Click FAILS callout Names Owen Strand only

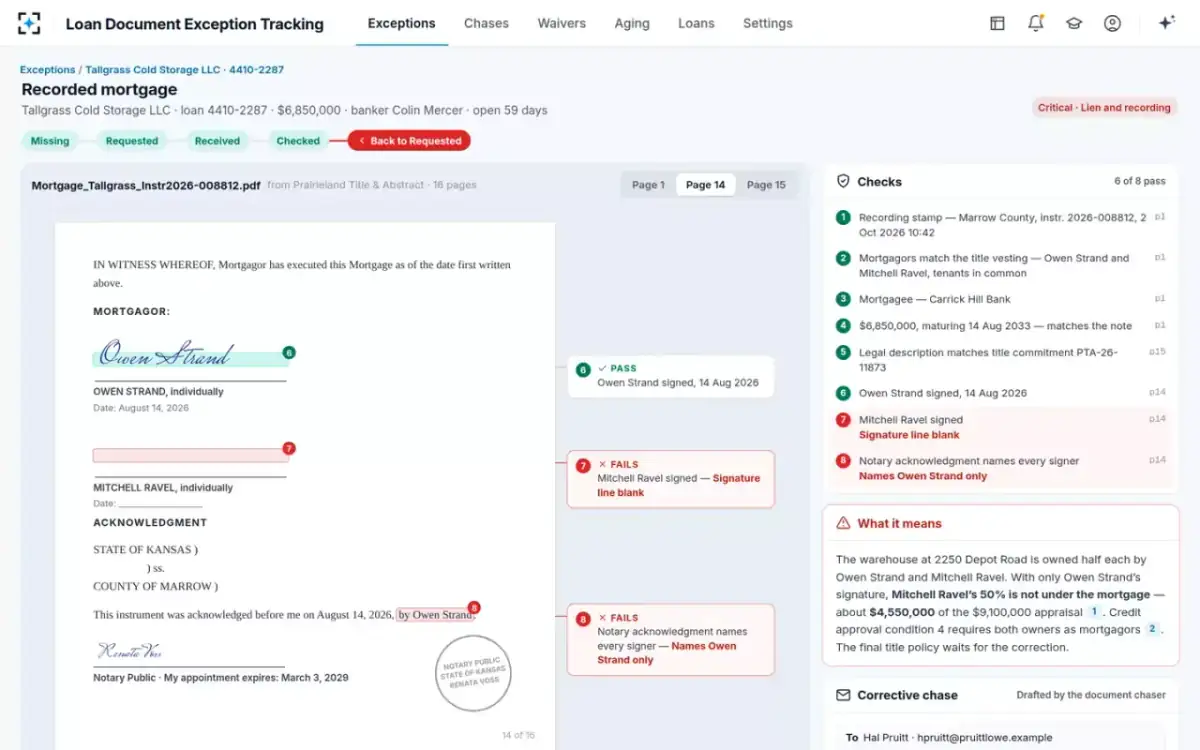[671, 639]
